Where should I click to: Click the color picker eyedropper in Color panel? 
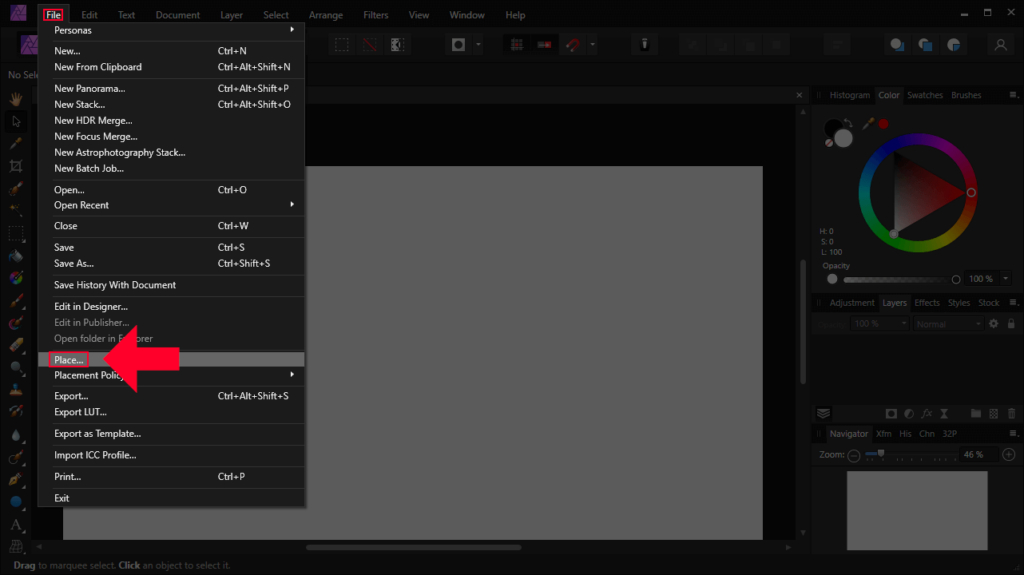click(x=868, y=124)
